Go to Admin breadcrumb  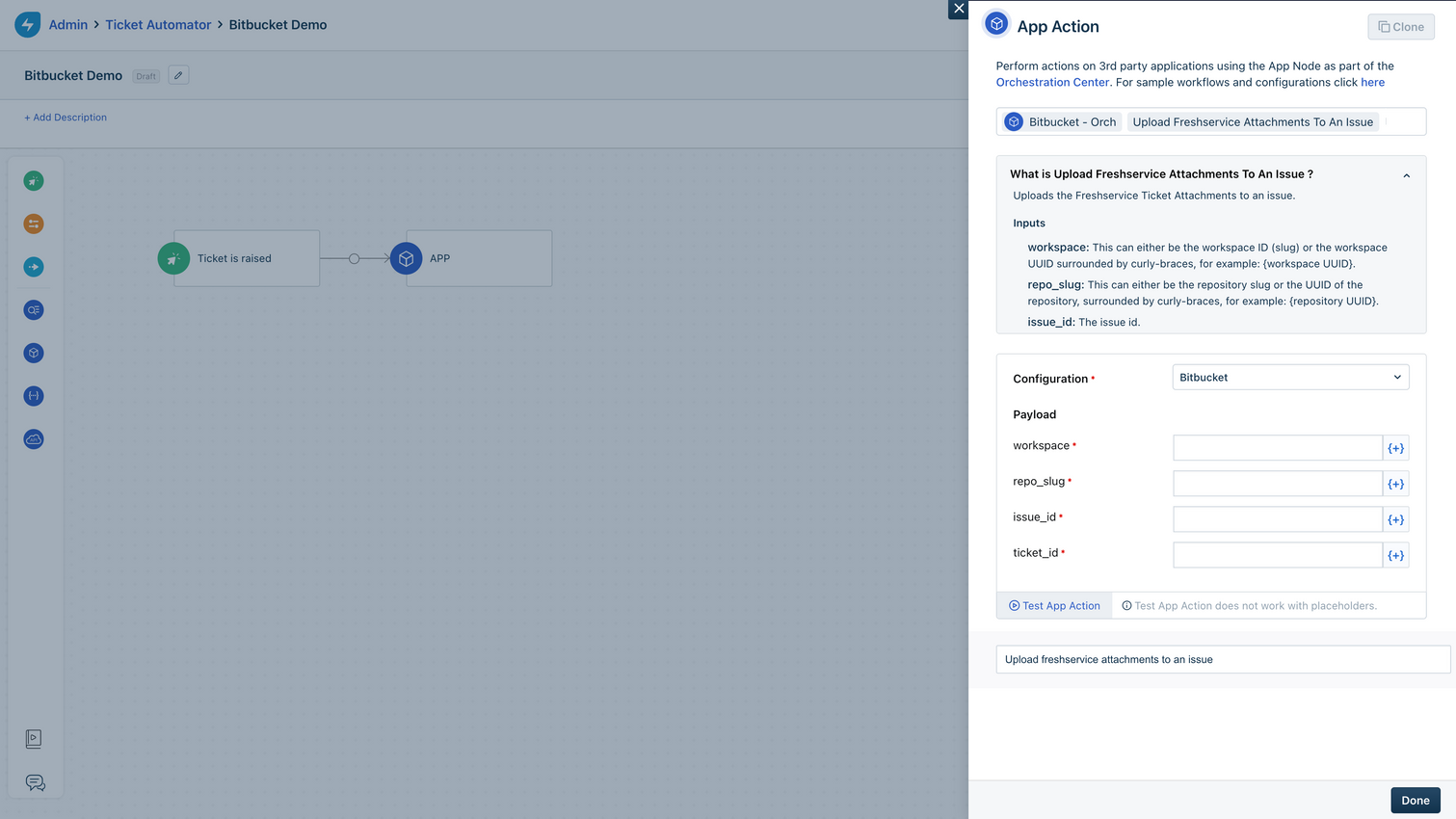point(68,25)
